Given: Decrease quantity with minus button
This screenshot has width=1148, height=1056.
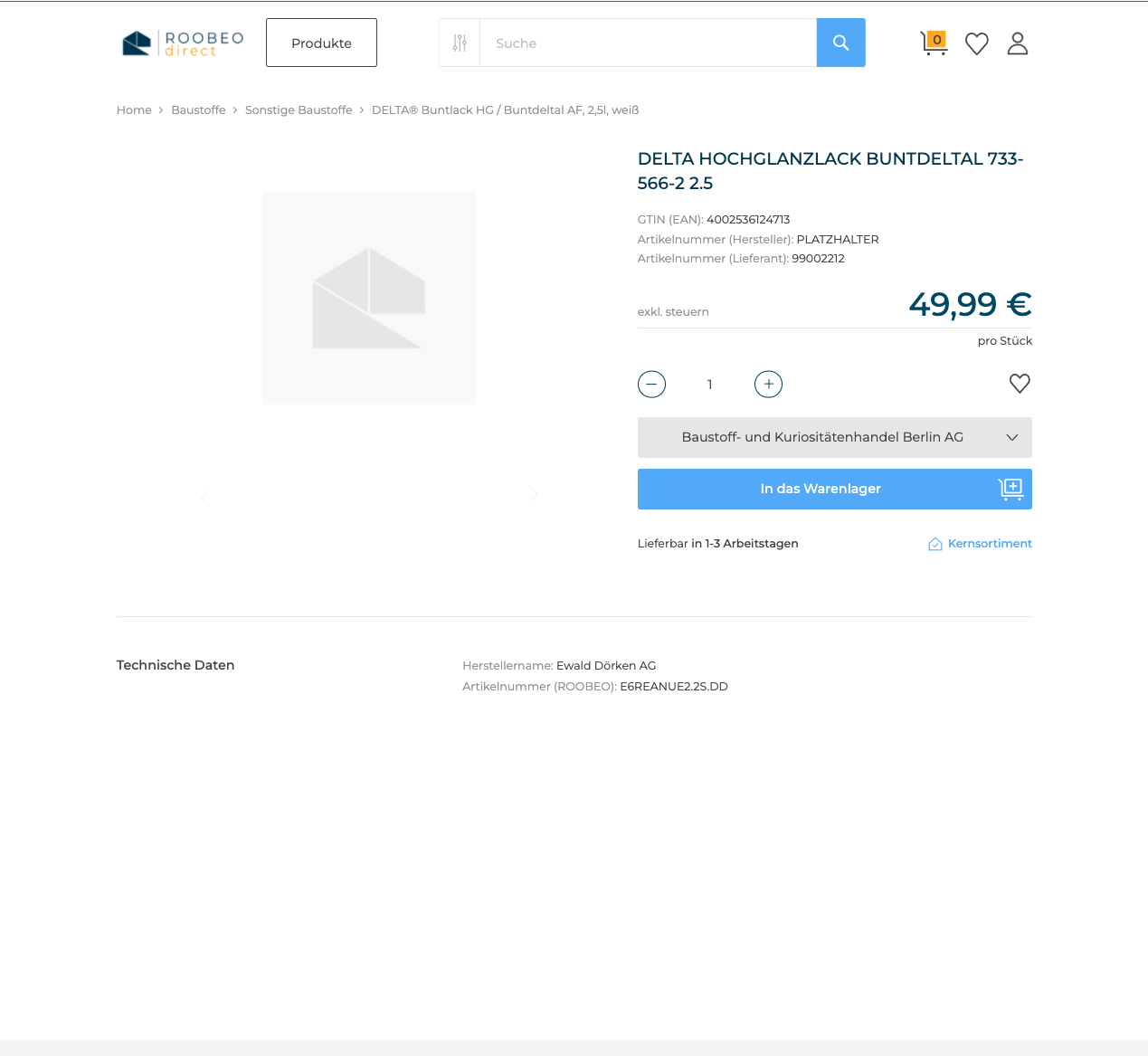Looking at the screenshot, I should pyautogui.click(x=651, y=385).
